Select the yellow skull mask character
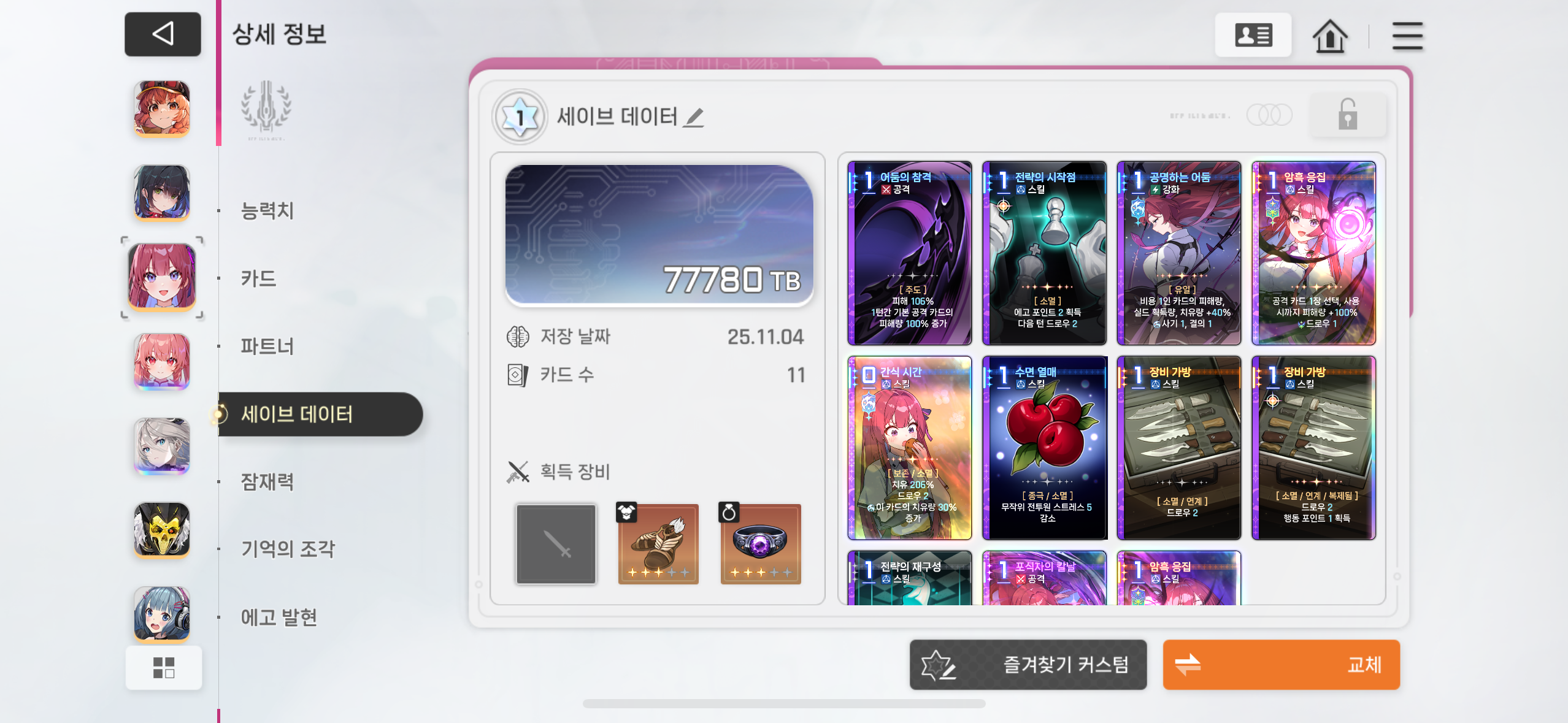The image size is (1568, 723). tap(162, 530)
